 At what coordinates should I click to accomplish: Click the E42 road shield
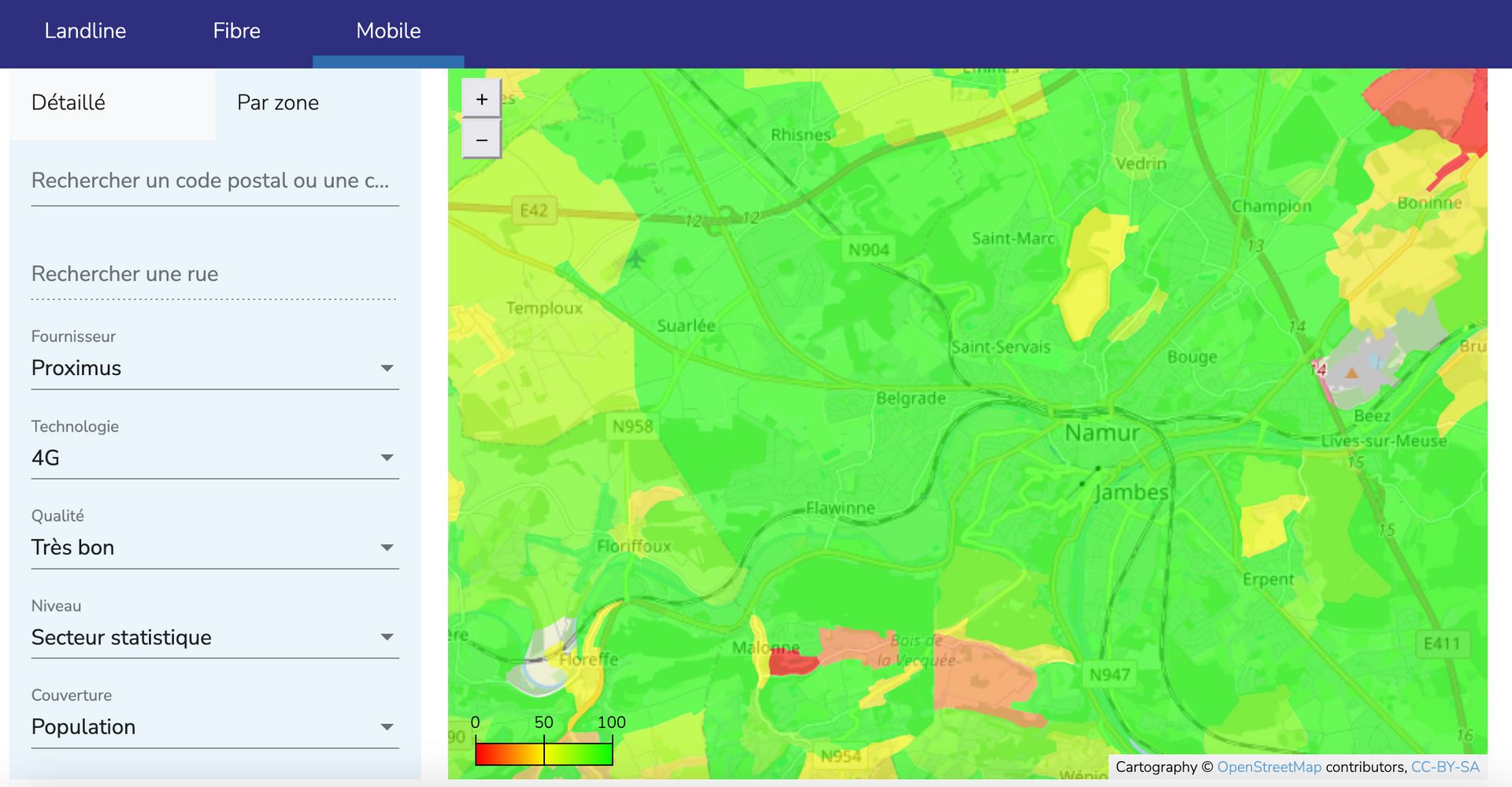click(x=534, y=210)
